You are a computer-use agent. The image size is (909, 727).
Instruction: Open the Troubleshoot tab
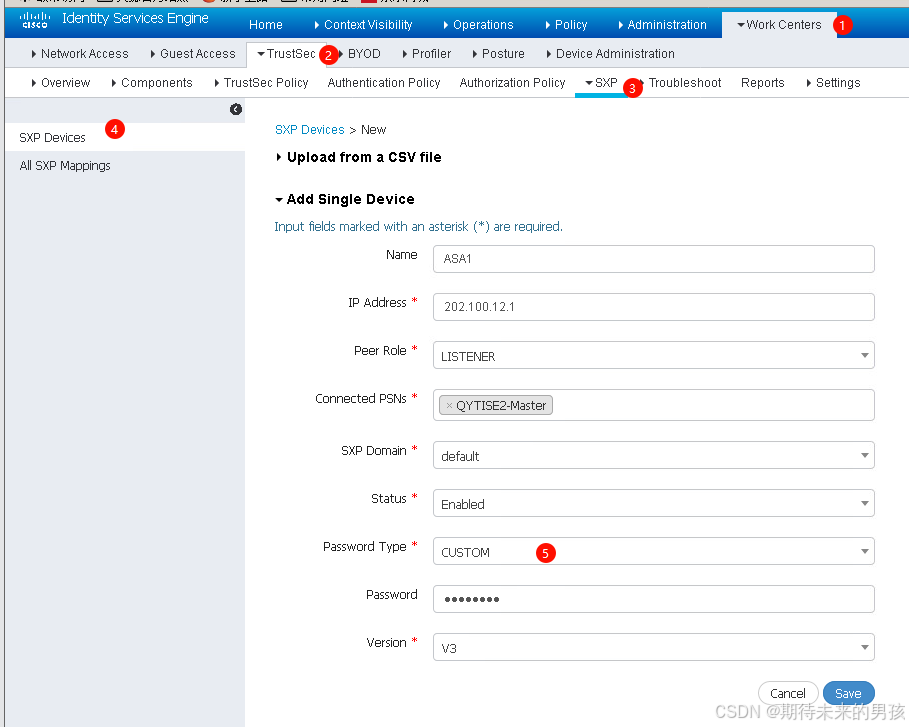point(685,83)
